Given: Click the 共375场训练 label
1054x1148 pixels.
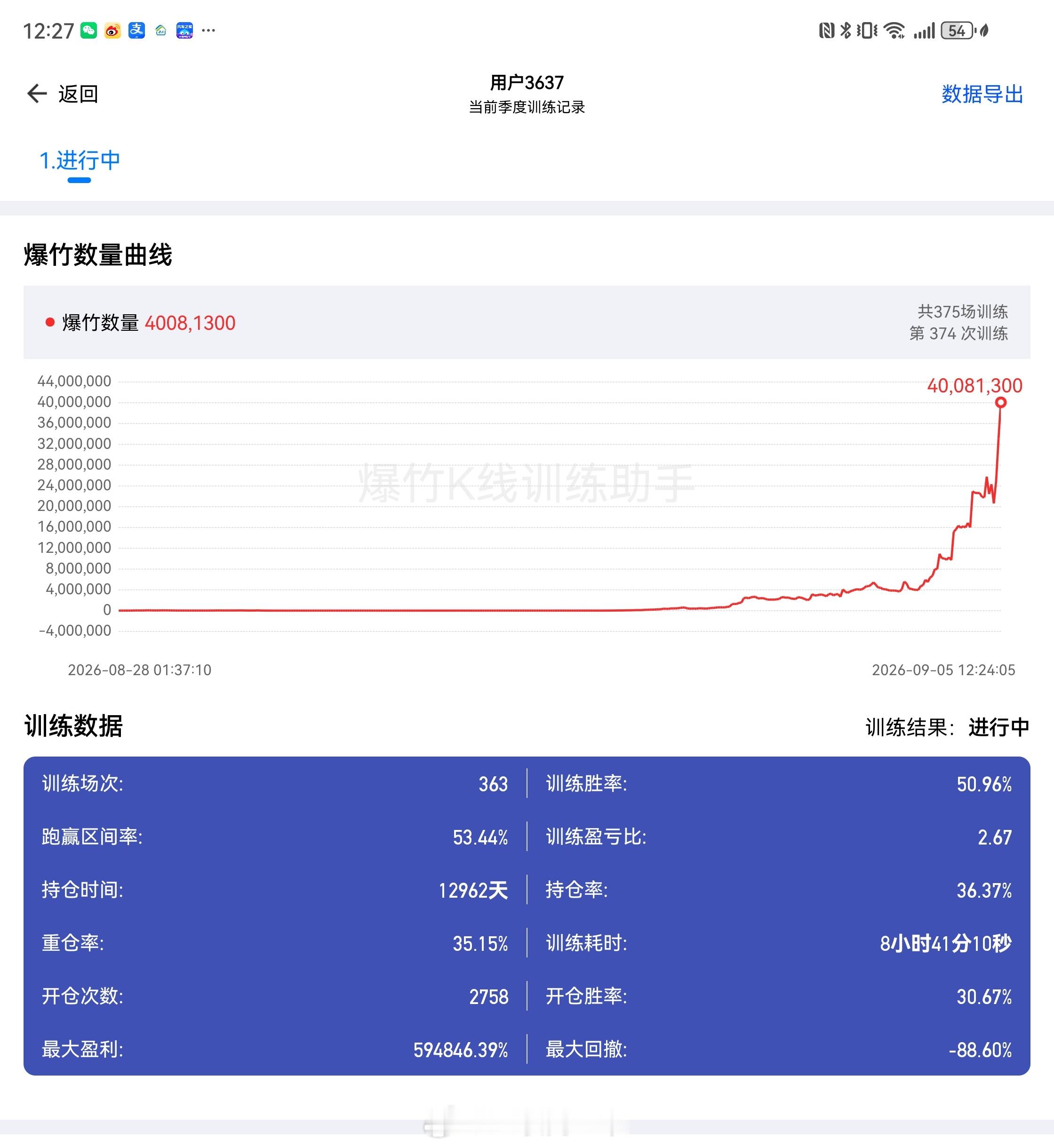Looking at the screenshot, I should point(963,312).
